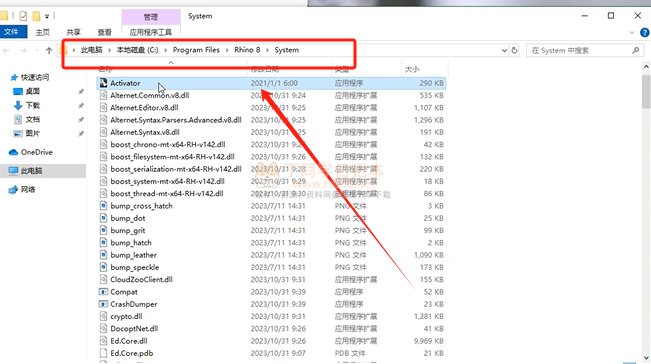
Task: Select the Activator application file icon
Action: pos(103,83)
